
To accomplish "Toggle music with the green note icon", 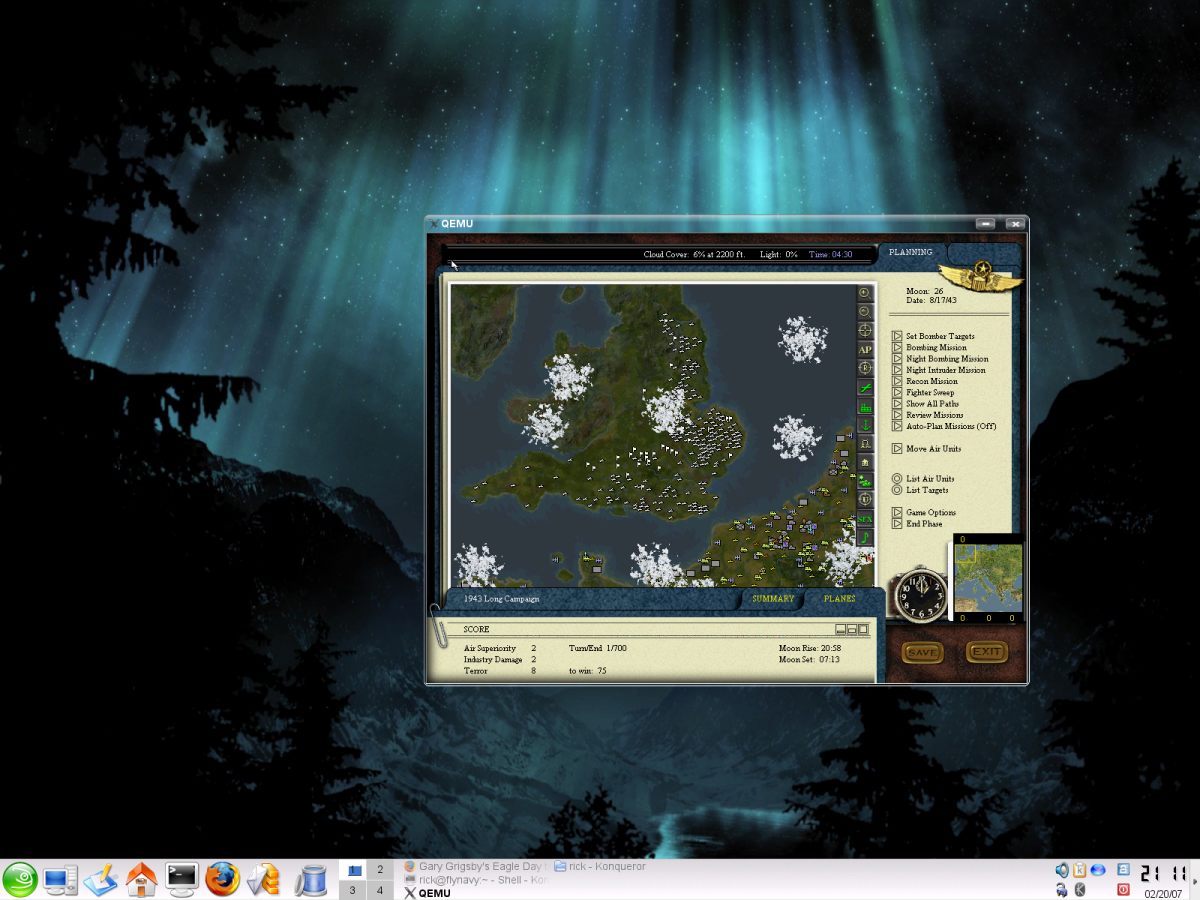I will click(x=865, y=537).
